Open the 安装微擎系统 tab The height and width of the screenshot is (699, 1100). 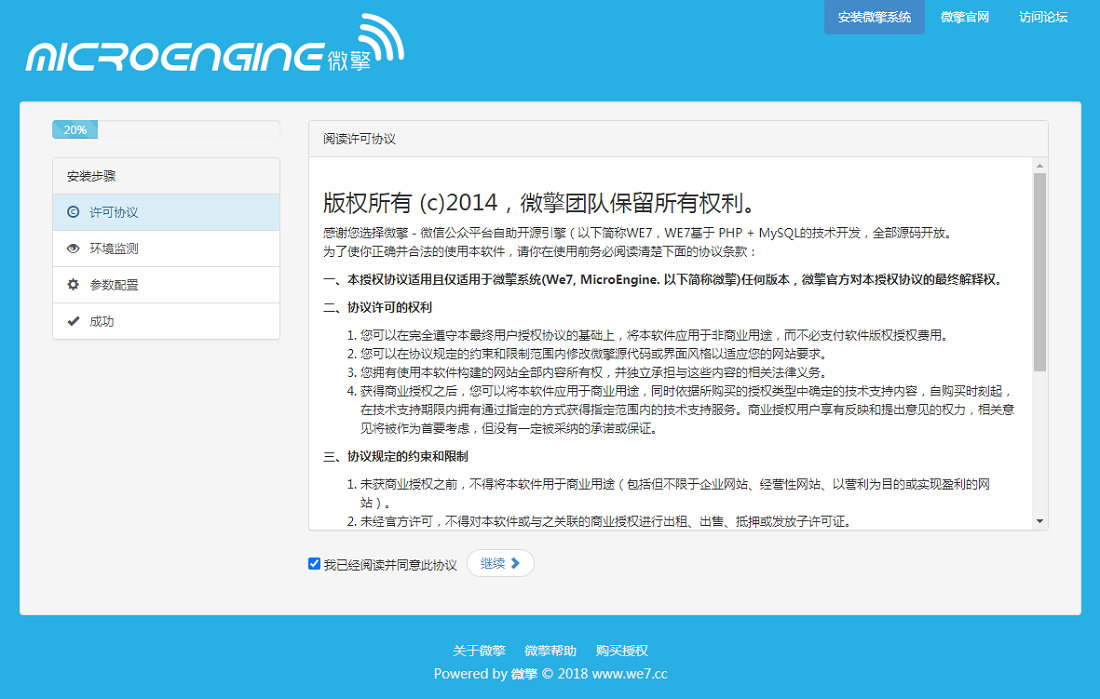pos(874,17)
